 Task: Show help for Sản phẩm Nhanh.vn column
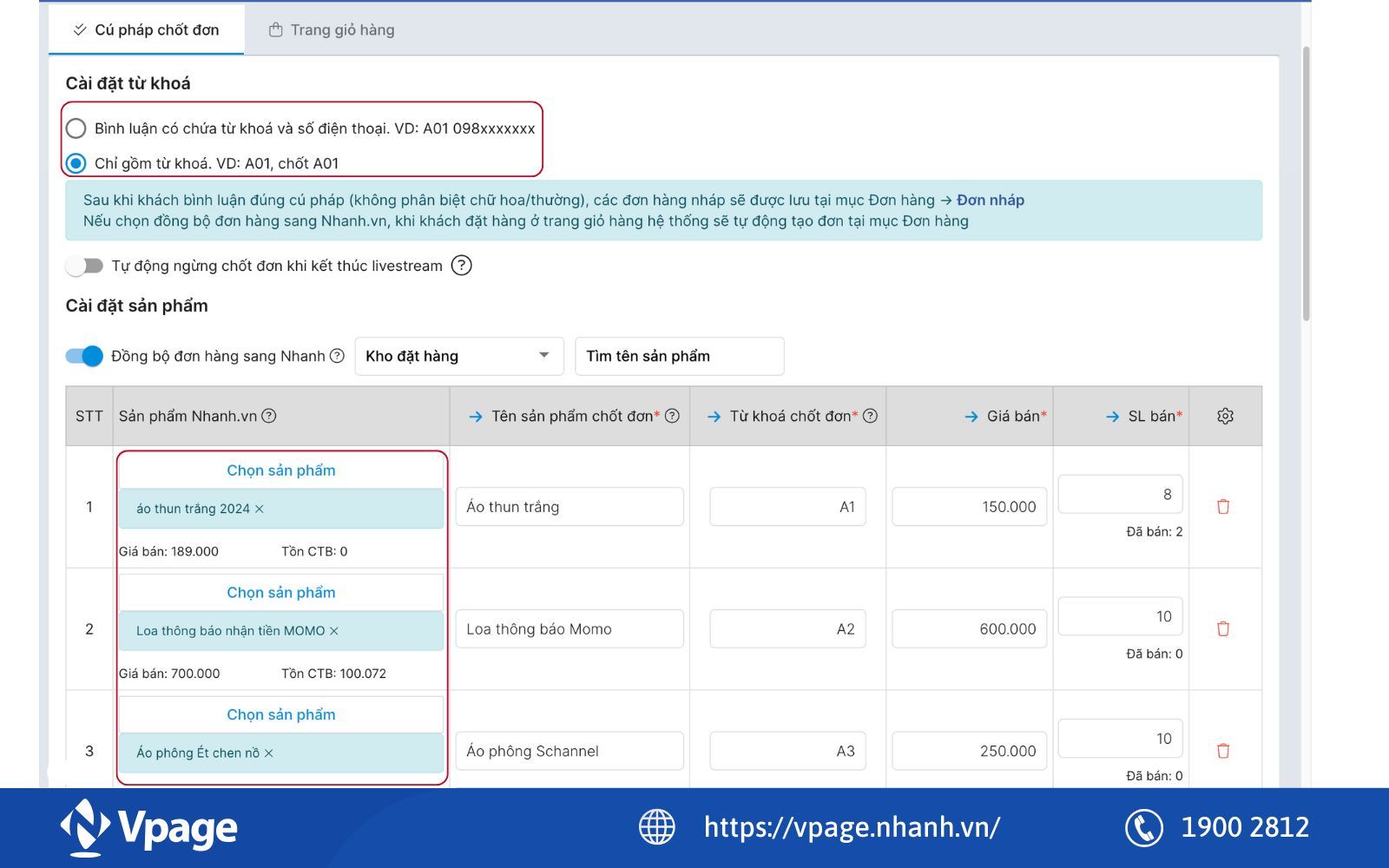click(x=269, y=416)
